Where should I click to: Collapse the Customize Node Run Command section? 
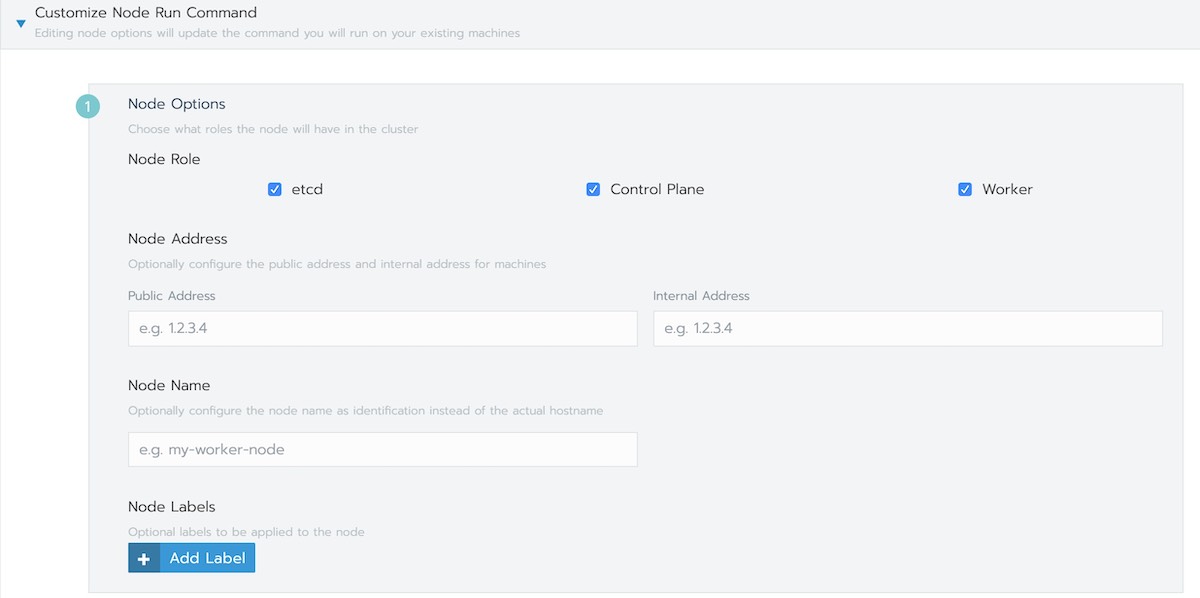(x=20, y=23)
